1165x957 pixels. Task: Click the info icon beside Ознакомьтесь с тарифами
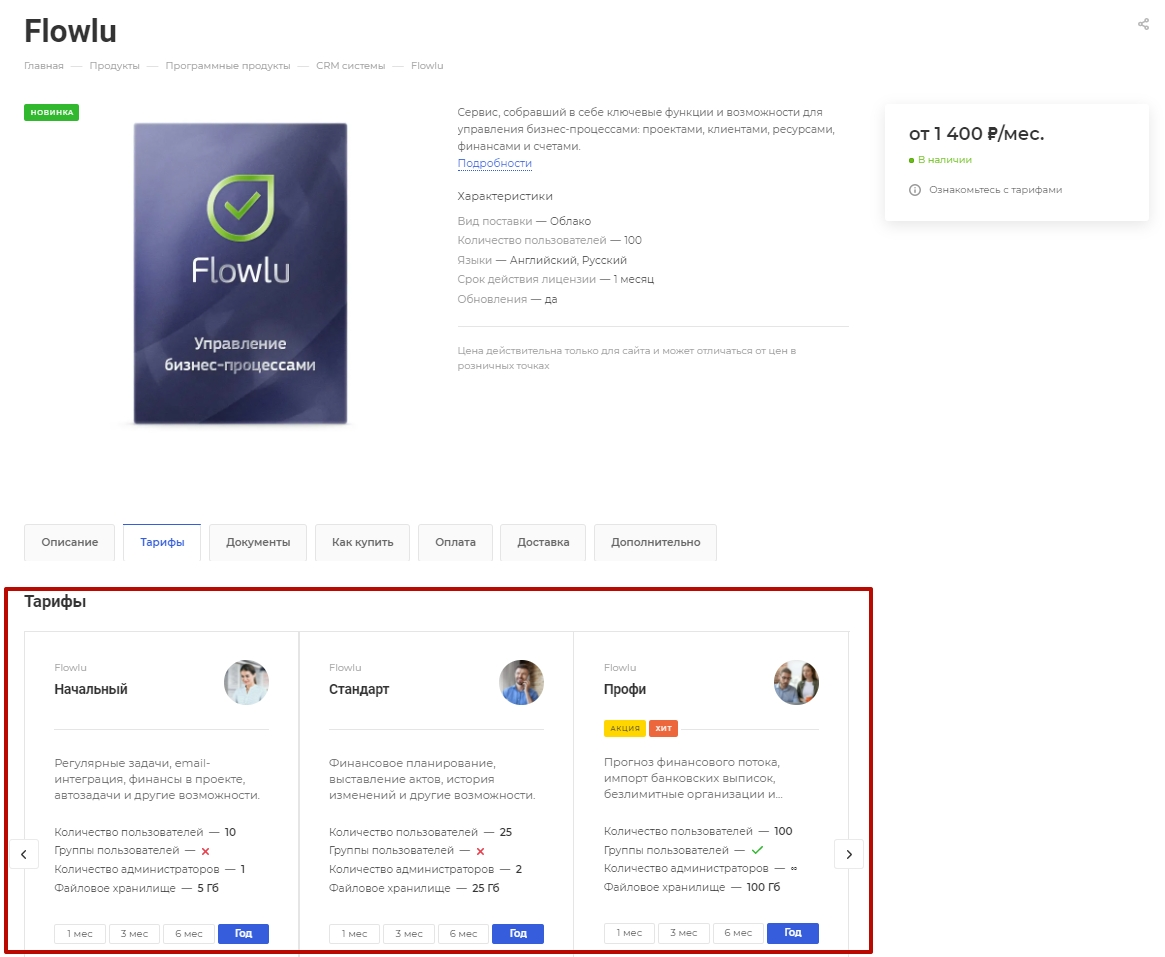[x=915, y=190]
